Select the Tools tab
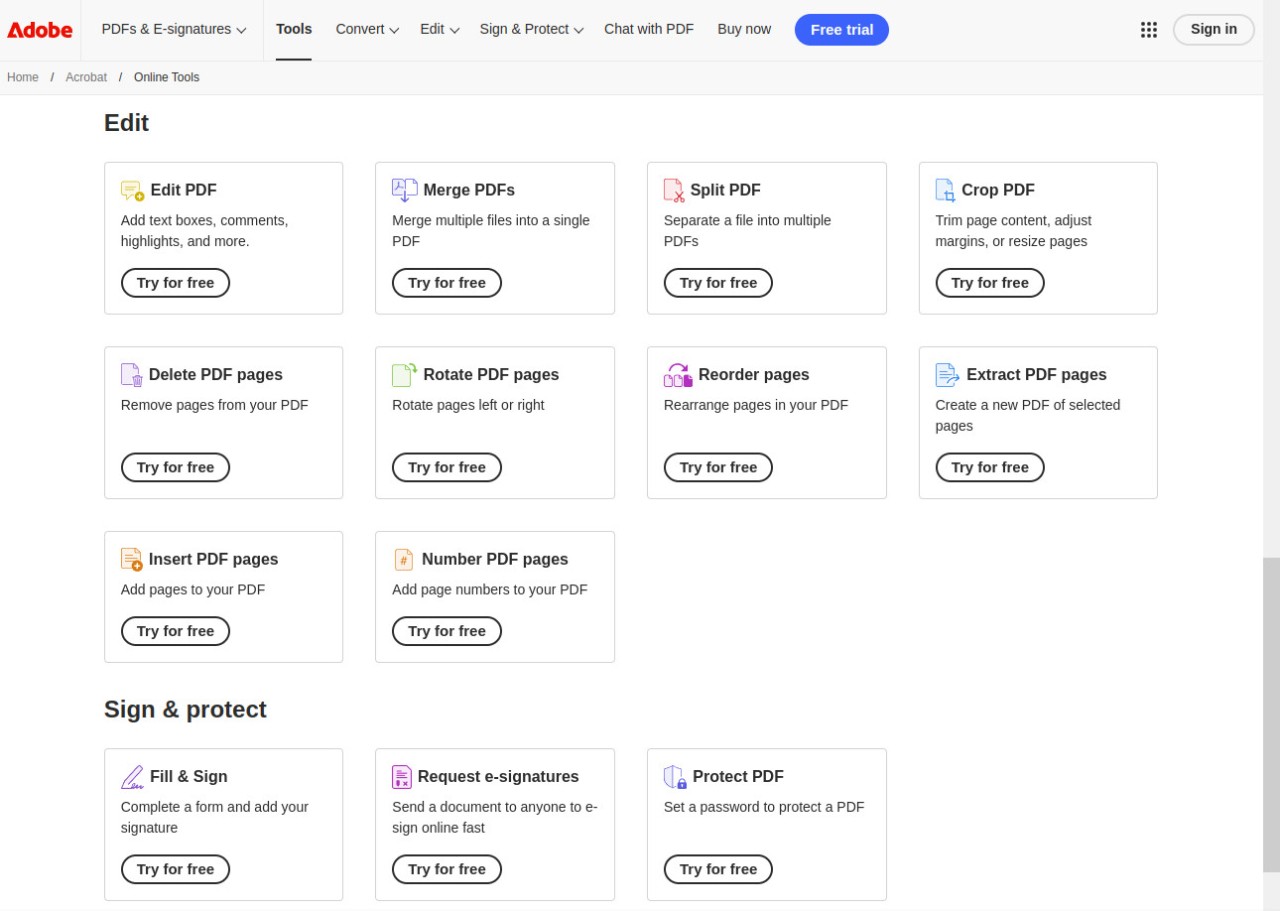The width and height of the screenshot is (1280, 911). click(294, 30)
